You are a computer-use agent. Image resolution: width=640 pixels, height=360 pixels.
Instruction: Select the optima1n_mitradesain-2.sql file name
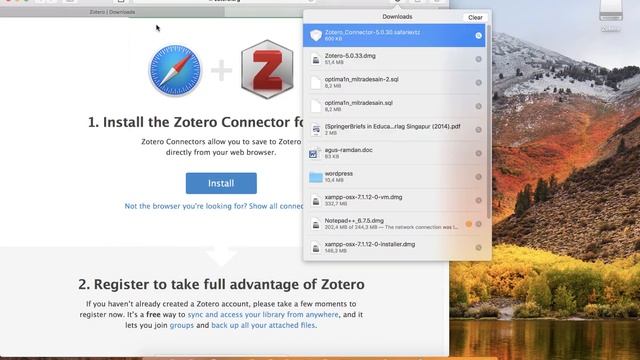click(362, 79)
